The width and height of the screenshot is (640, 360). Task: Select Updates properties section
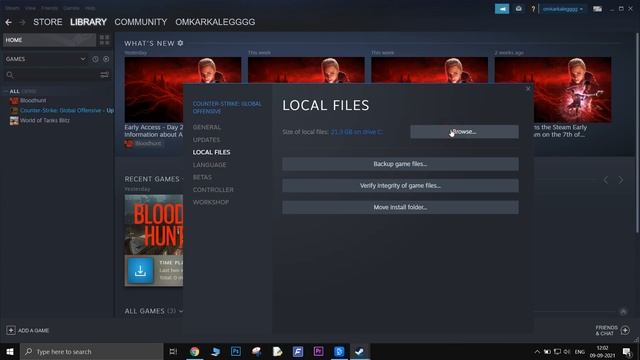coord(207,140)
